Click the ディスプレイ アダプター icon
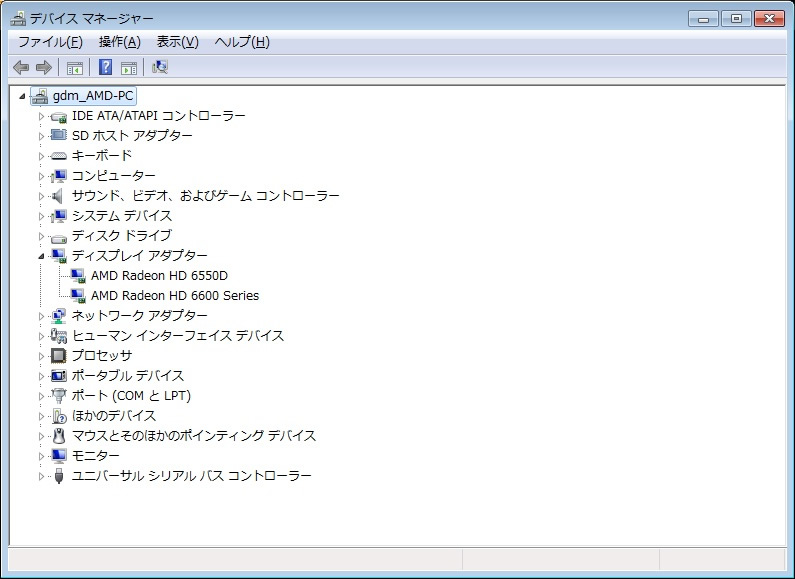The height and width of the screenshot is (579, 795). click(59, 256)
